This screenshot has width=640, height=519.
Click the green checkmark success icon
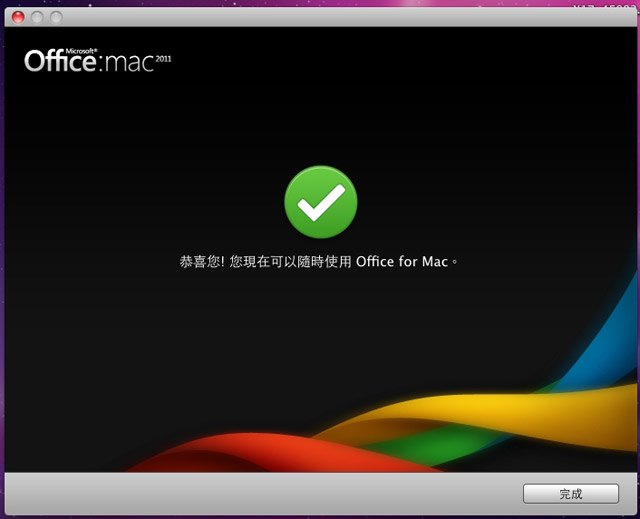click(x=321, y=202)
